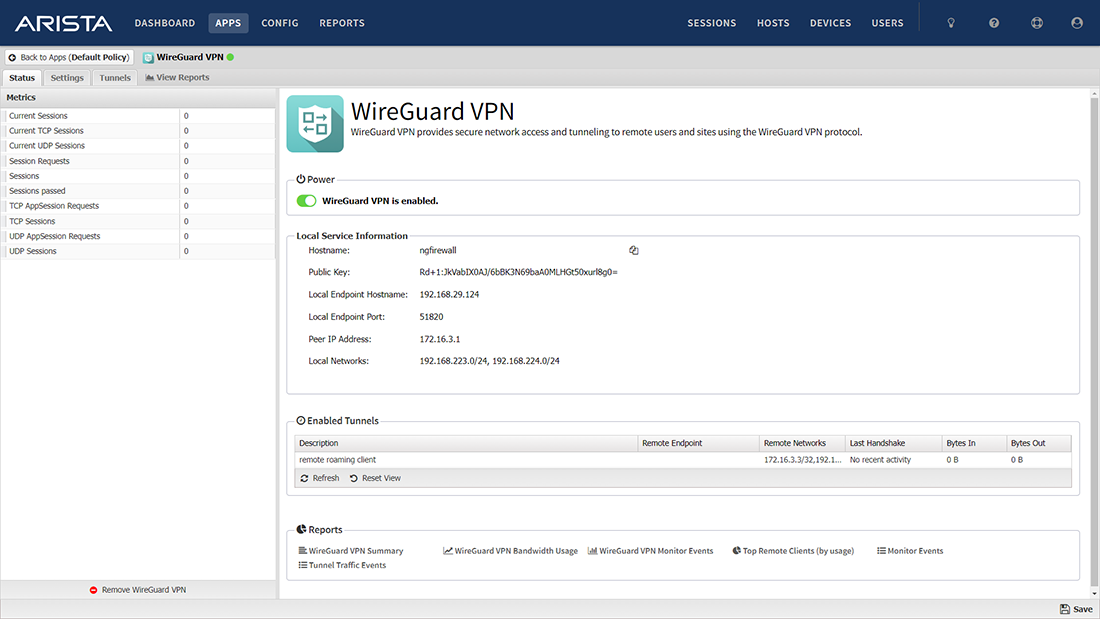1100x619 pixels.
Task: Sort tunnels by Bytes Out column
Action: [1038, 444]
